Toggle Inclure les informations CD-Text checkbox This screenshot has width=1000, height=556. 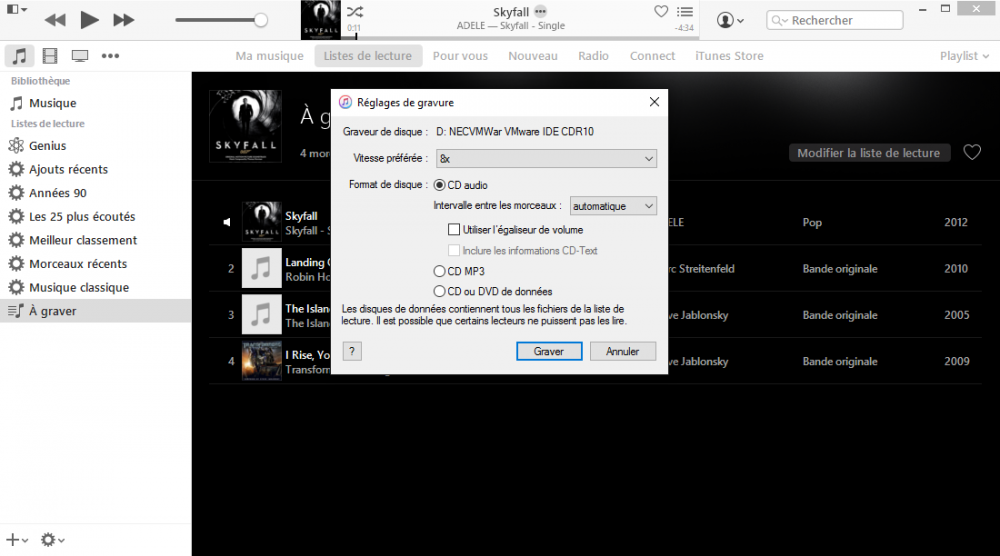coord(454,251)
